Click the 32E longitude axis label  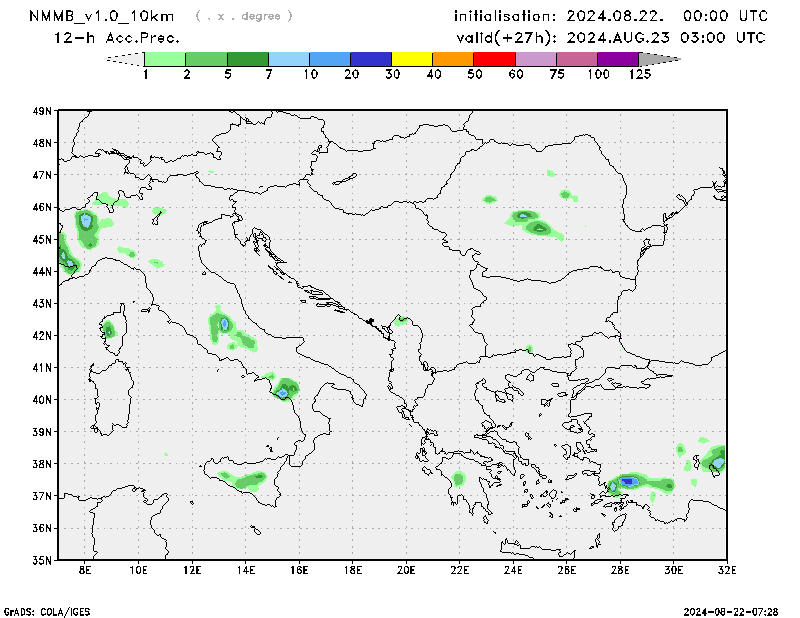pyautogui.click(x=727, y=571)
